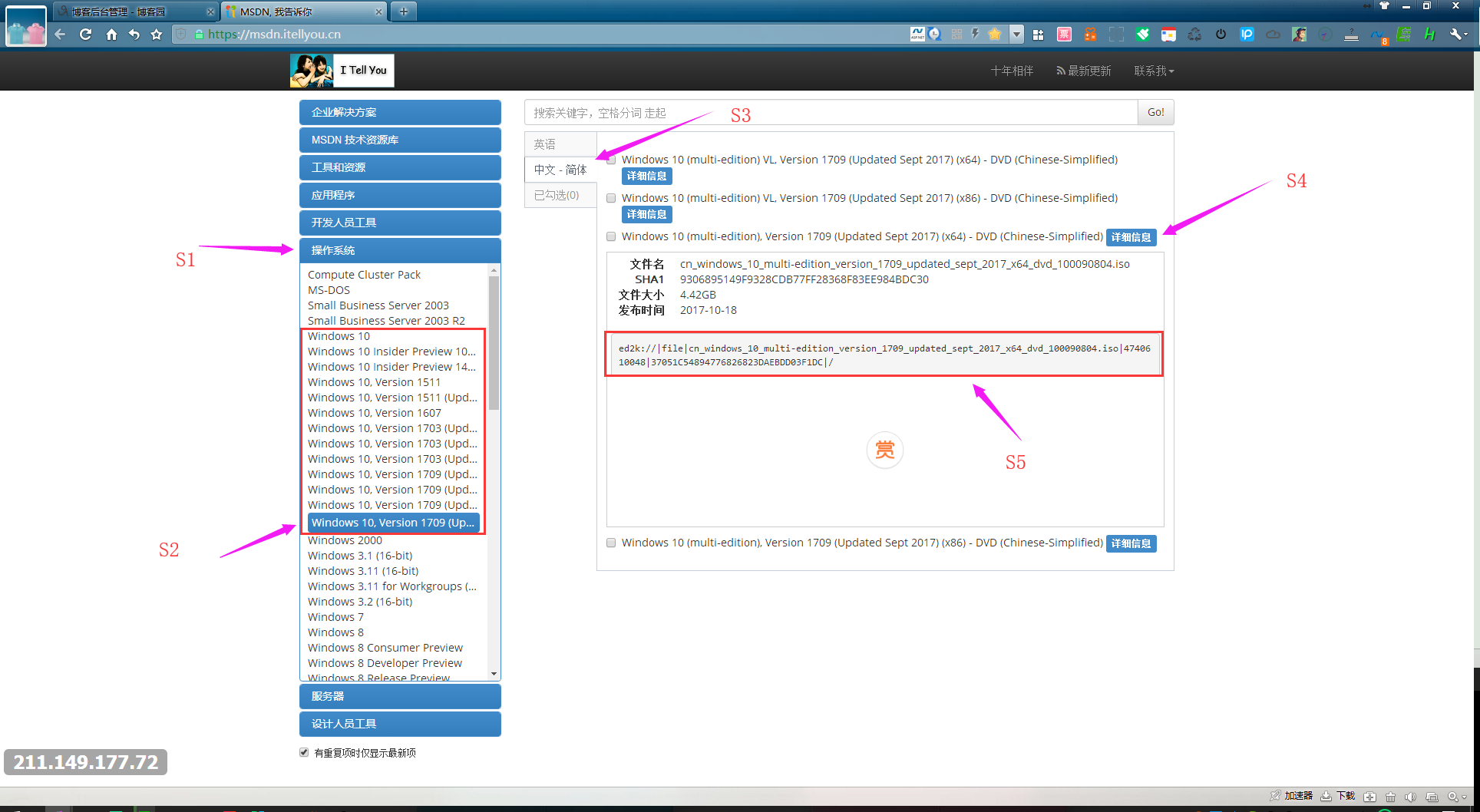The image size is (1480, 812).
Task: Click the QR code icon in the address bar
Action: (x=956, y=34)
